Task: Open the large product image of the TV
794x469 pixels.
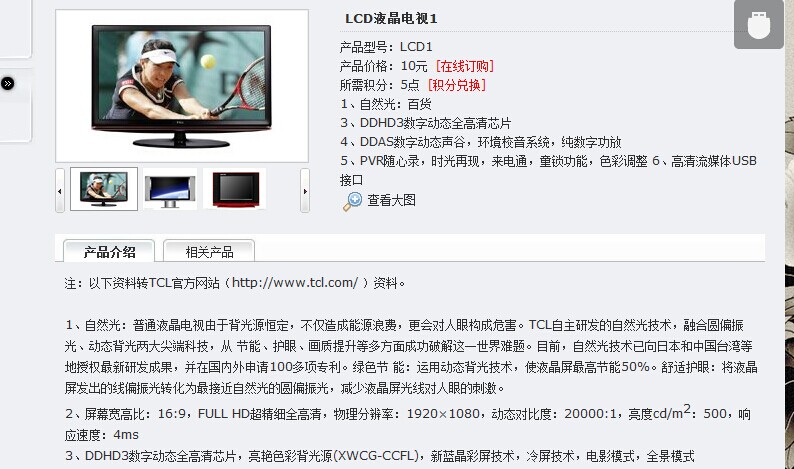Action: pyautogui.click(x=182, y=86)
